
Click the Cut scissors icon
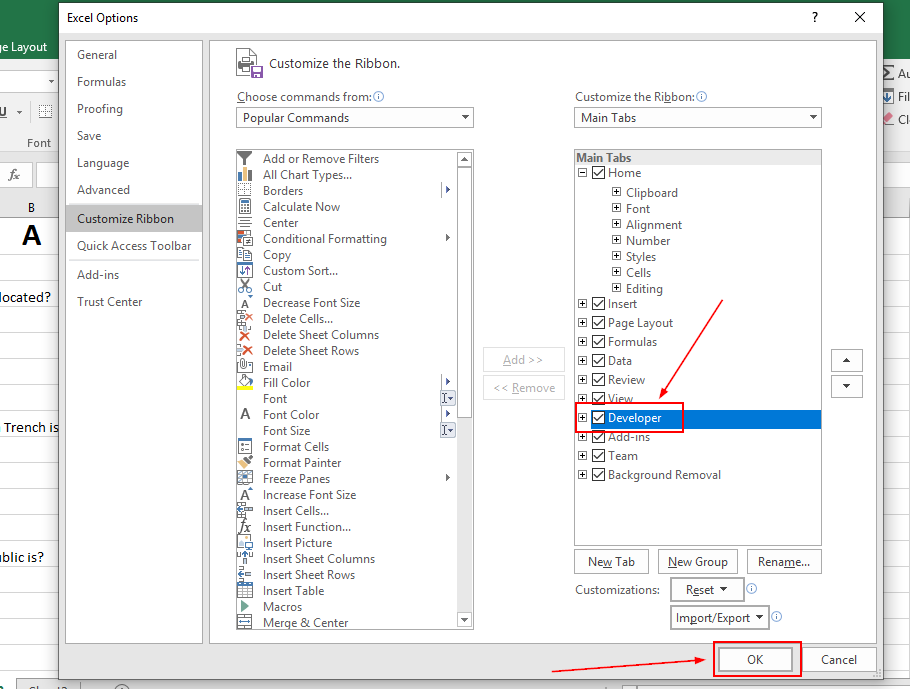tap(245, 287)
